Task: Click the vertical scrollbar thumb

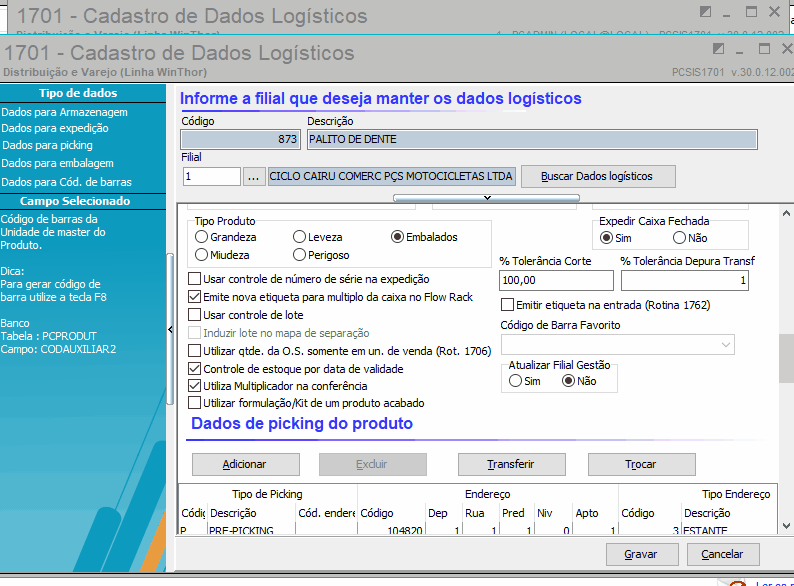Action: coord(786,359)
